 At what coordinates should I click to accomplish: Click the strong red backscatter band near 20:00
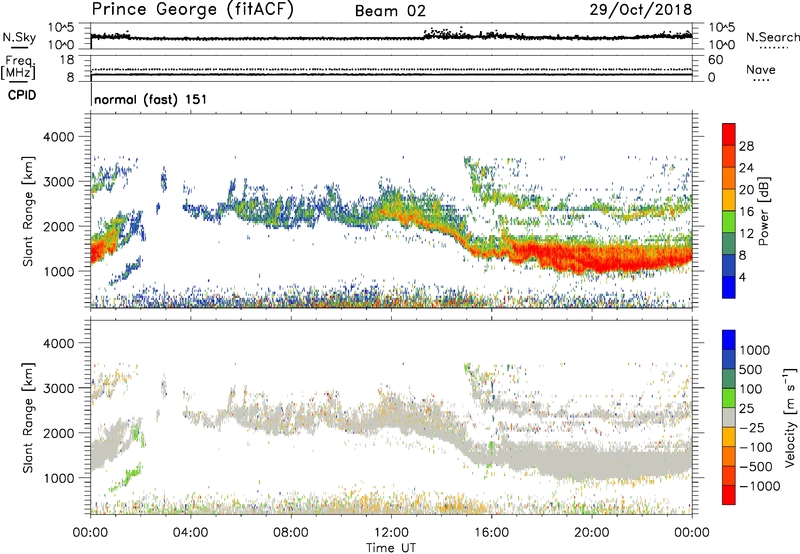pyautogui.click(x=592, y=257)
